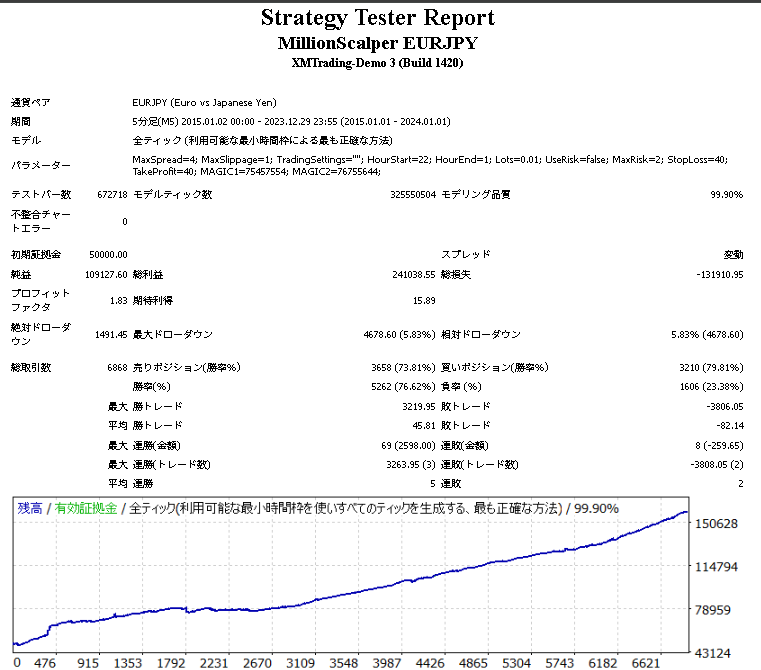
Task: Click the 最大ドローダウン value 4678.60 (5.83%)
Action: point(400,334)
